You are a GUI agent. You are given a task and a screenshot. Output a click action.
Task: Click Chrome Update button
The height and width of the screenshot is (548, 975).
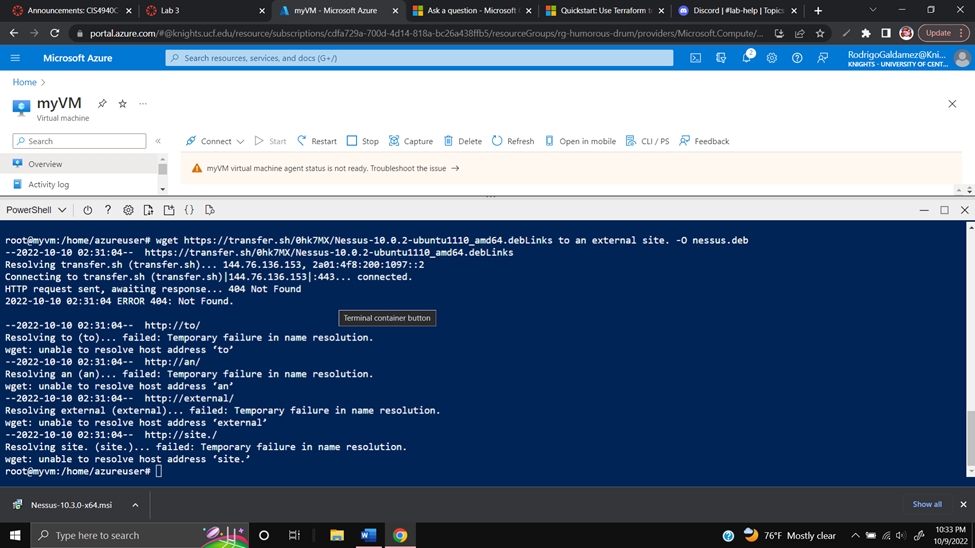click(943, 33)
